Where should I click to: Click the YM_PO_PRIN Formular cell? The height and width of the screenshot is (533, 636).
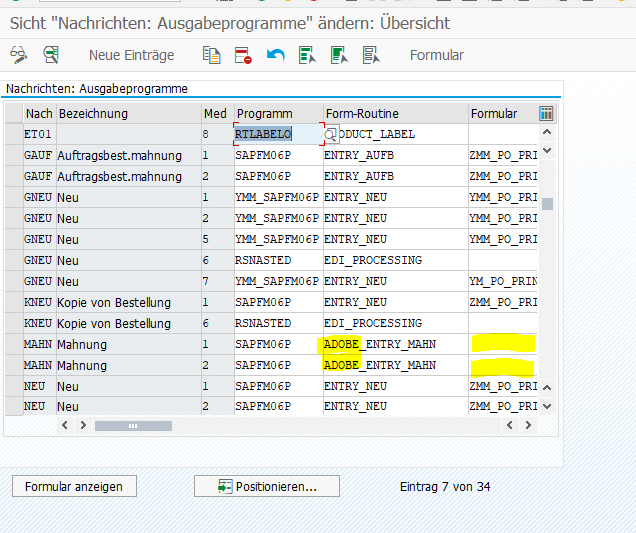coord(503,282)
